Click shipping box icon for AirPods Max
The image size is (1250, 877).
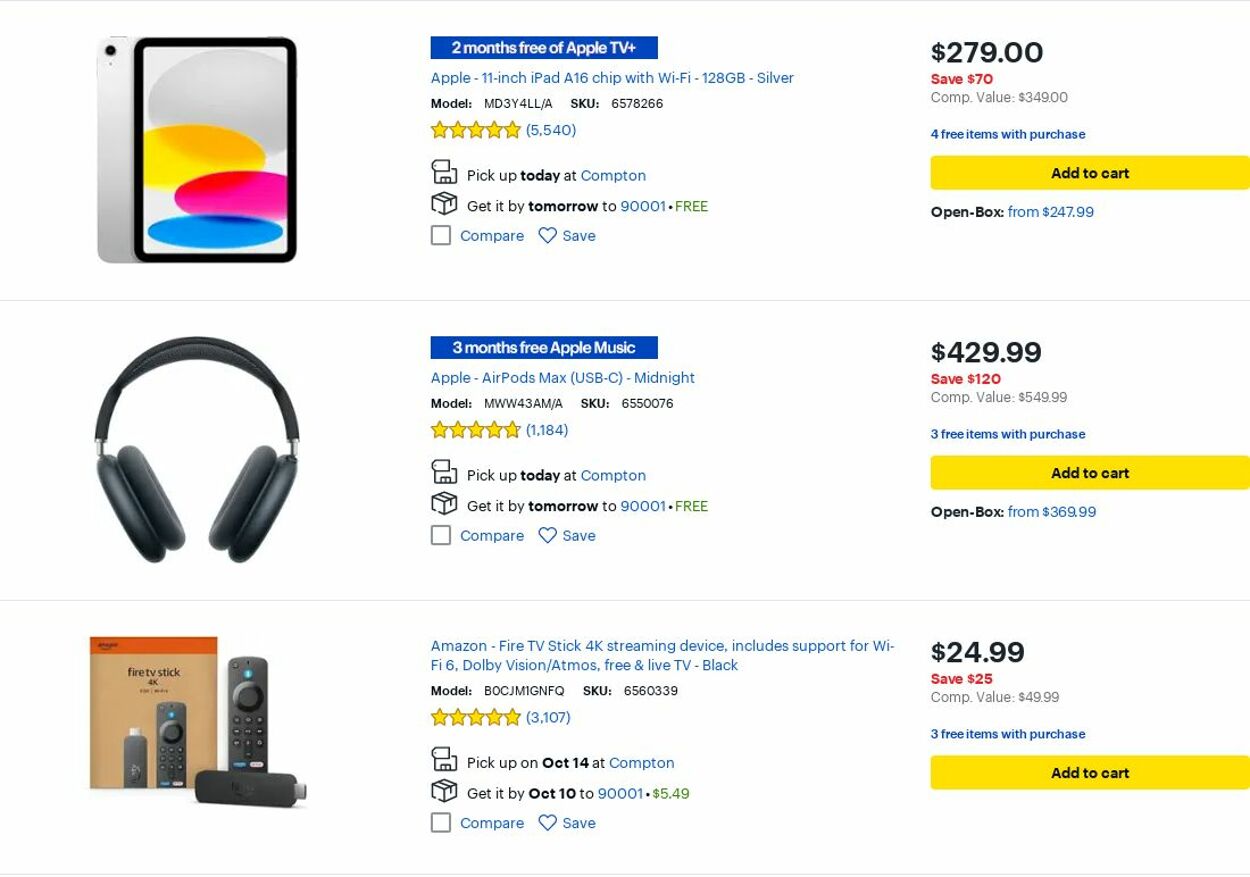click(x=444, y=504)
